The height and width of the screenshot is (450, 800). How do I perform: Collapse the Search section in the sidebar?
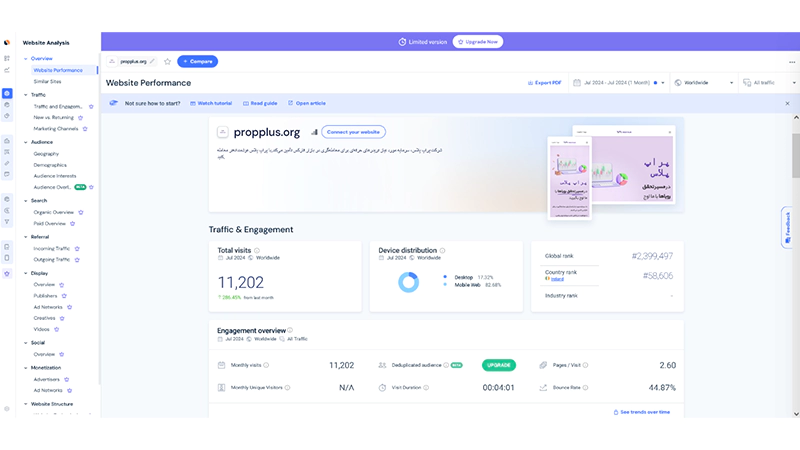pos(26,201)
